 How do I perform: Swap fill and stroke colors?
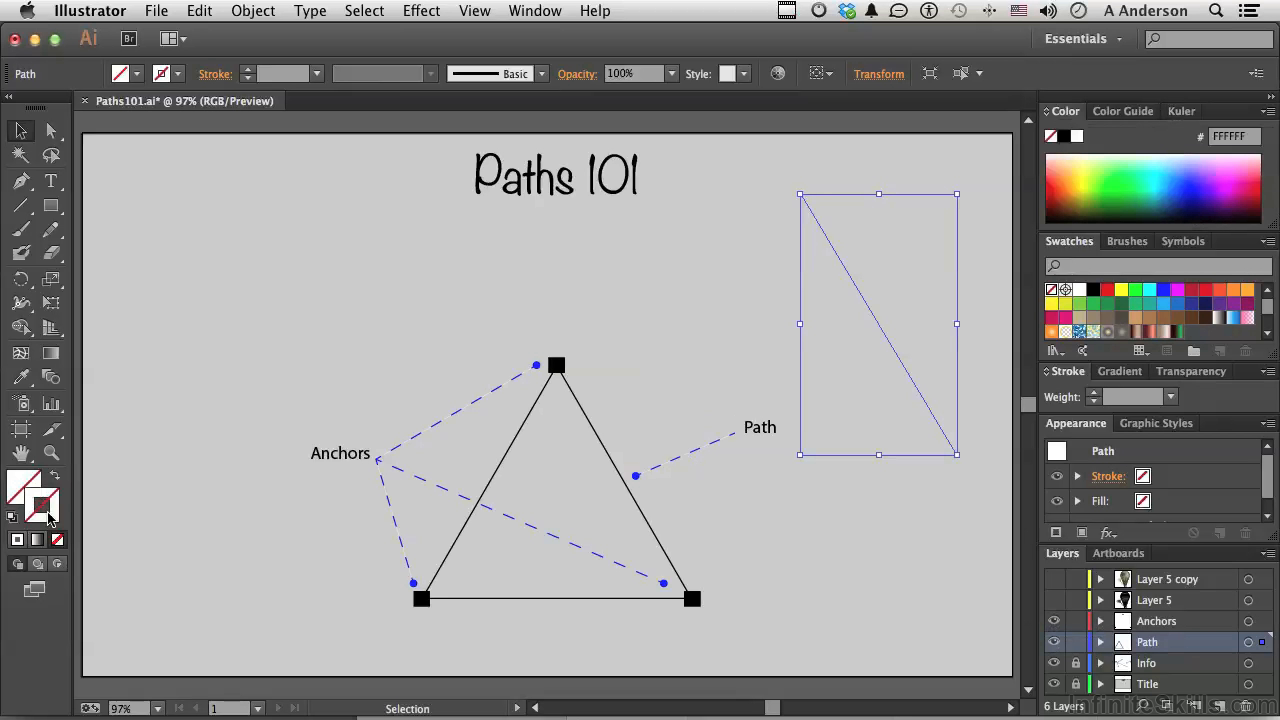(54, 476)
